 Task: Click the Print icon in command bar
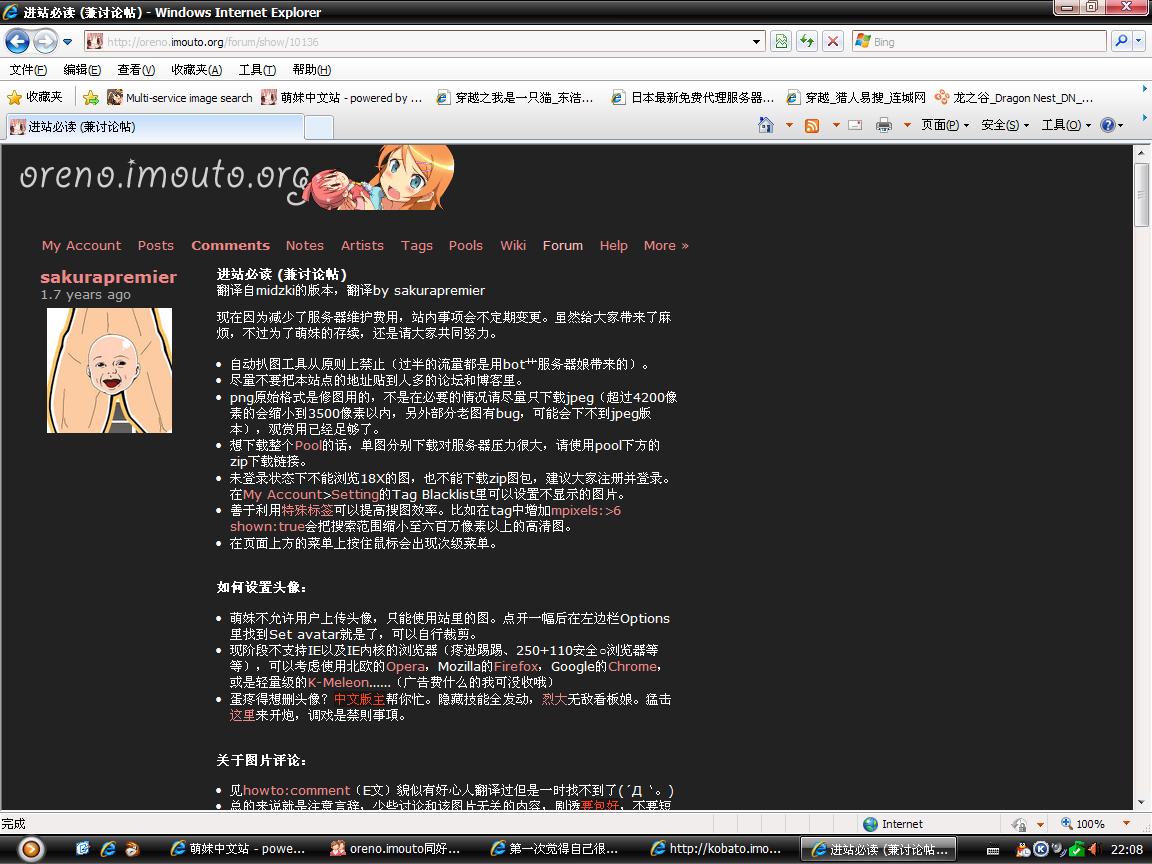[x=884, y=125]
